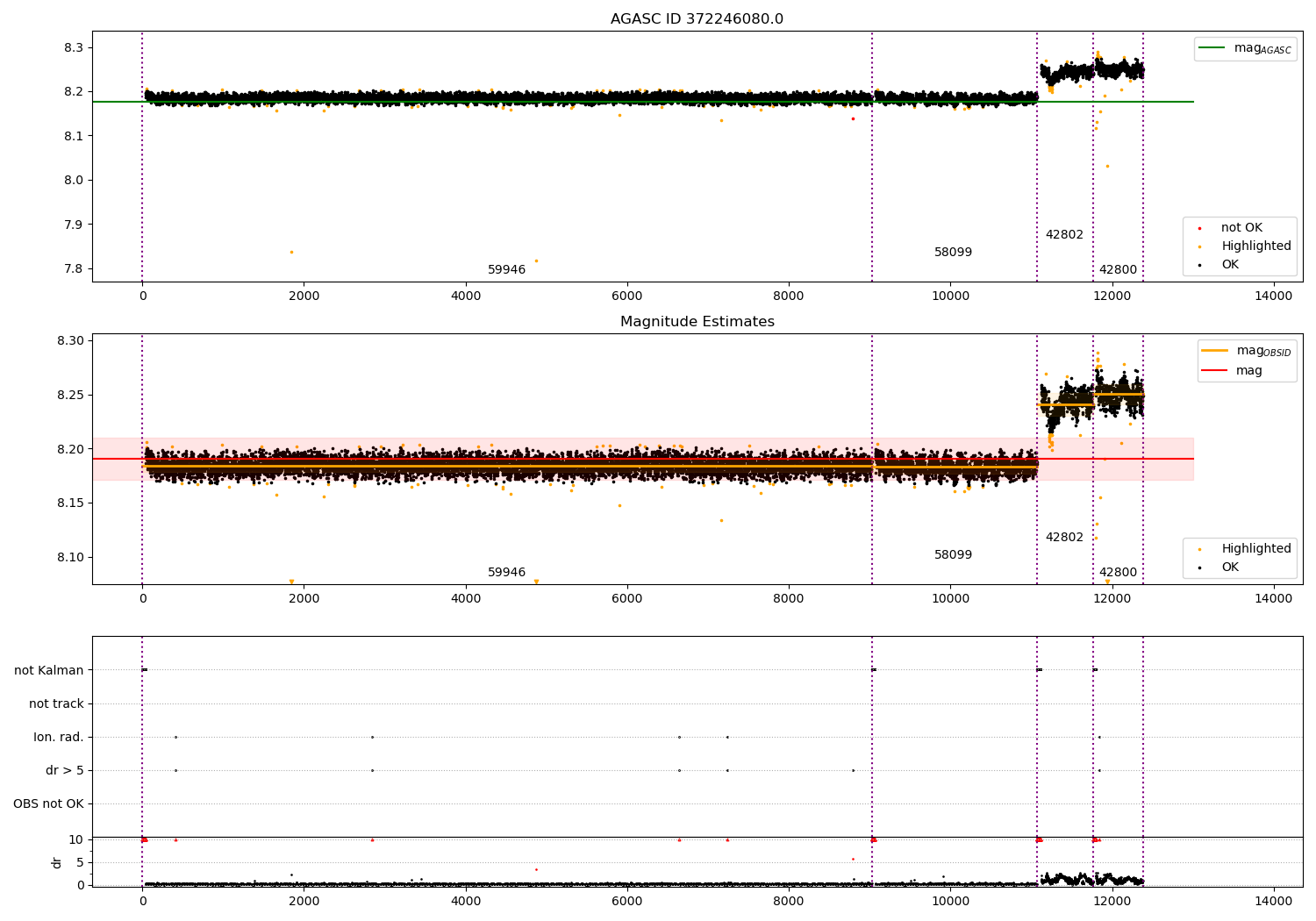The width and height of the screenshot is (1316, 921).
Task: Click the 10 tick on the dr axis
Action: coord(76,840)
